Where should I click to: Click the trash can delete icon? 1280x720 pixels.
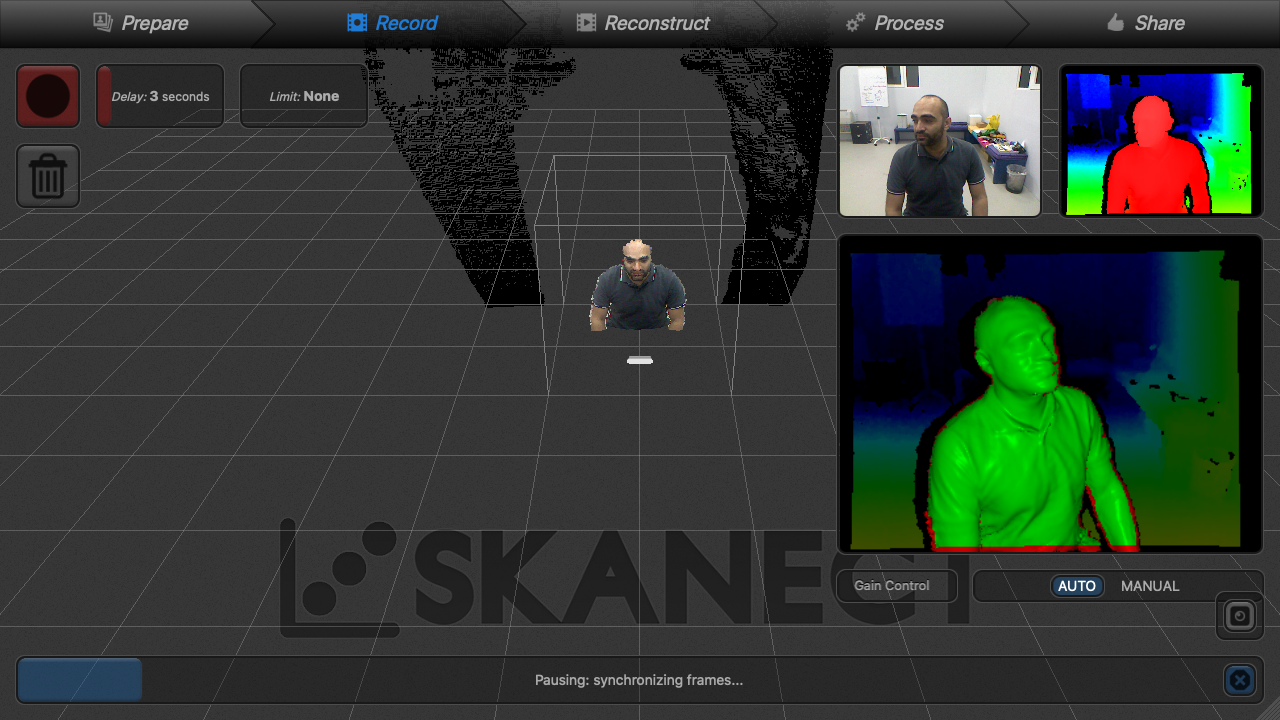pos(48,176)
